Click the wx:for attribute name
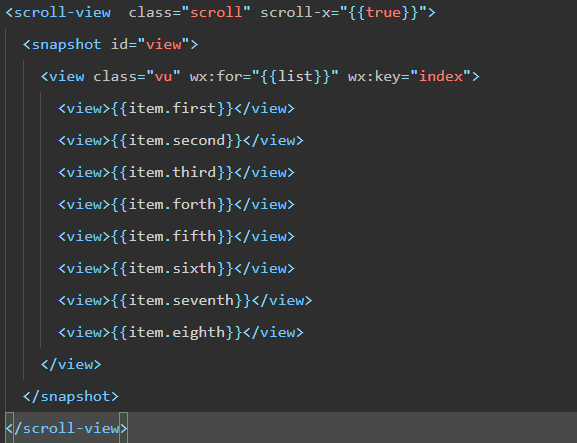The height and width of the screenshot is (443, 577). tap(216, 77)
